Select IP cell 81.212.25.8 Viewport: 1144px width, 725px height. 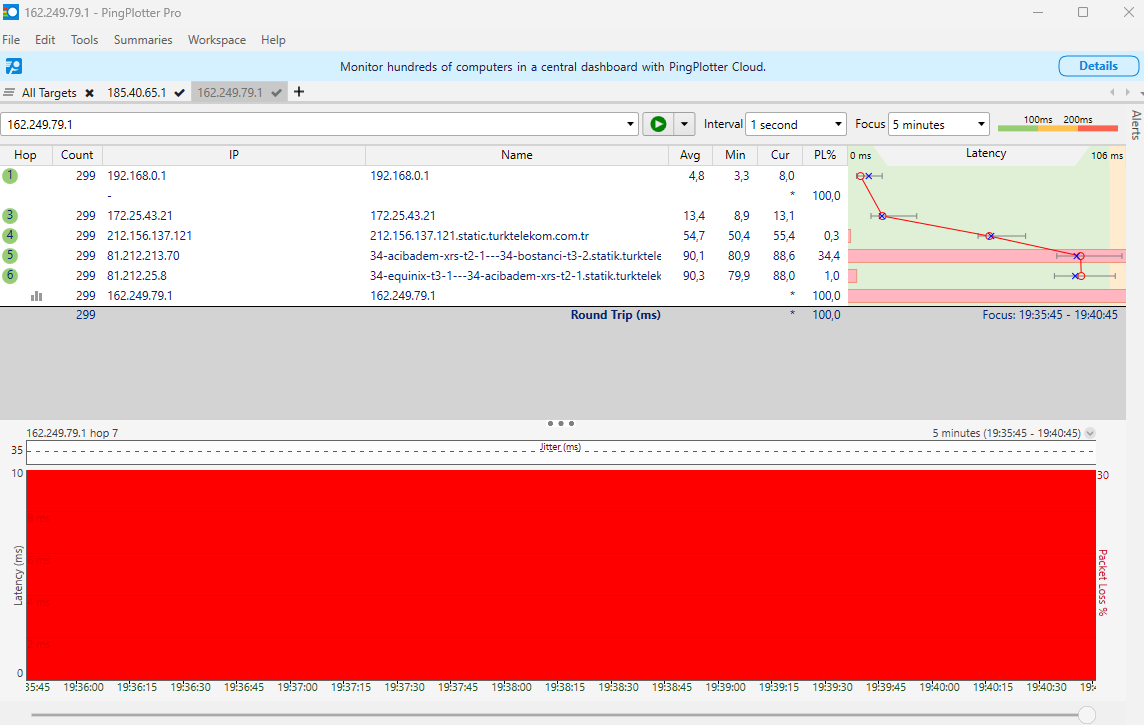(x=136, y=276)
